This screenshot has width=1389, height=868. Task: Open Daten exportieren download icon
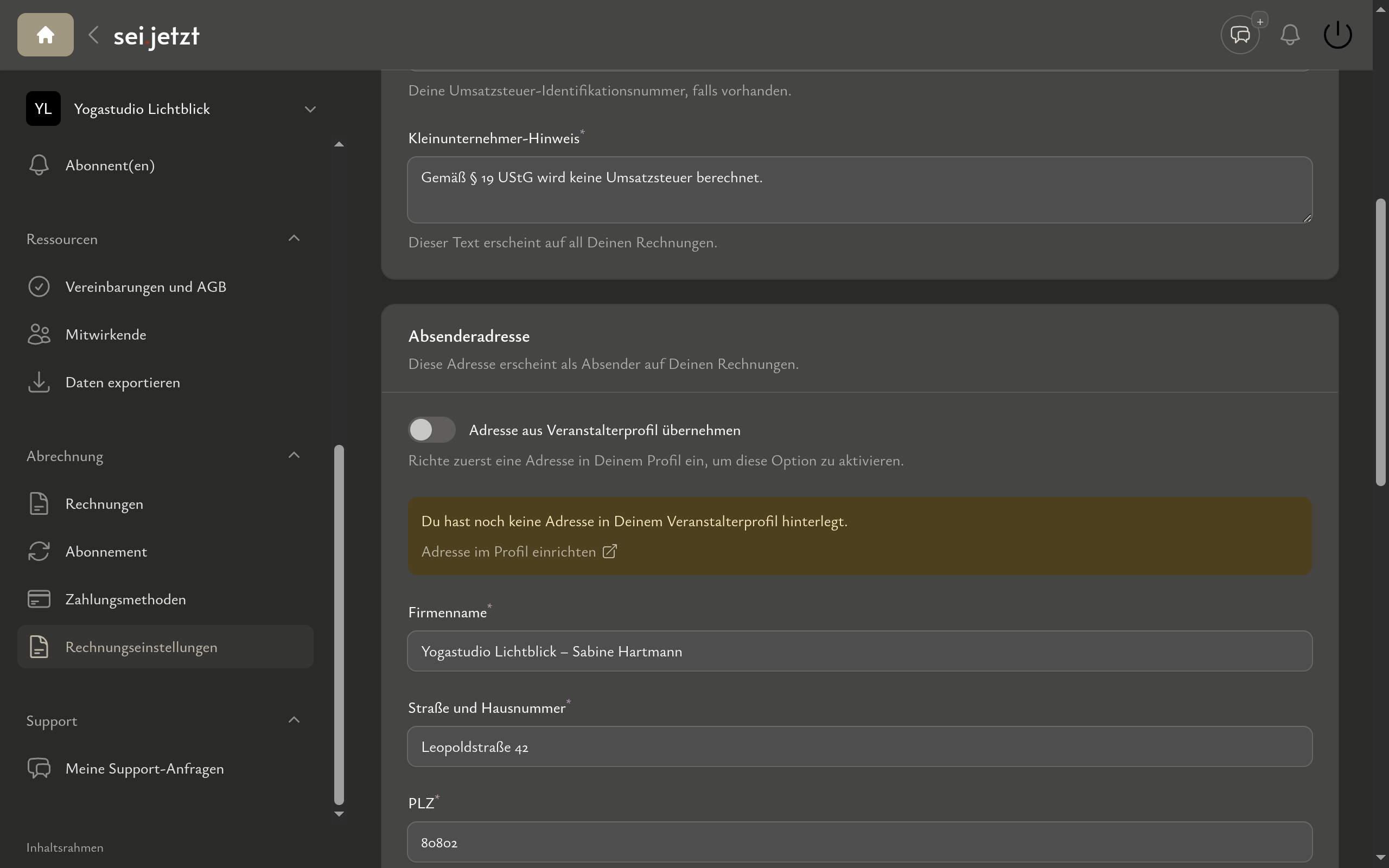[x=39, y=382]
